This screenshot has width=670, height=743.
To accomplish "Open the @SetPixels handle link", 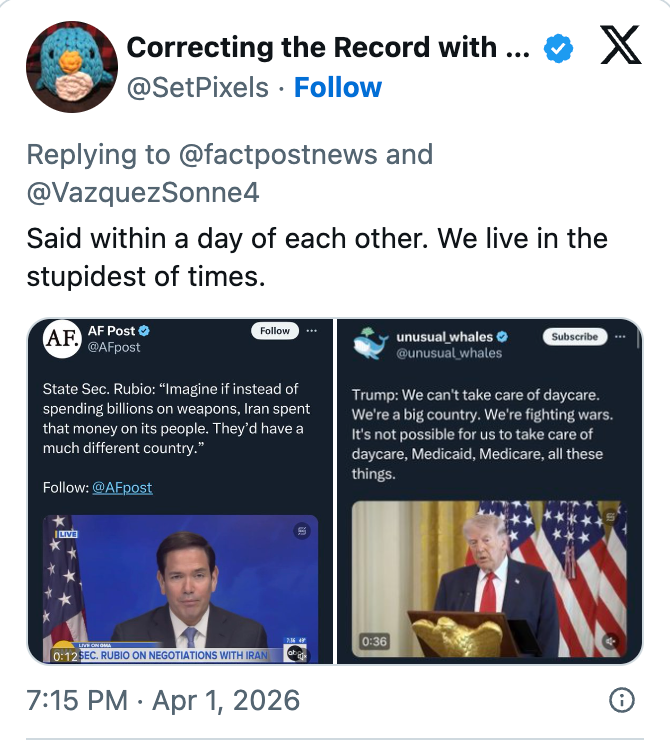I will coord(197,87).
